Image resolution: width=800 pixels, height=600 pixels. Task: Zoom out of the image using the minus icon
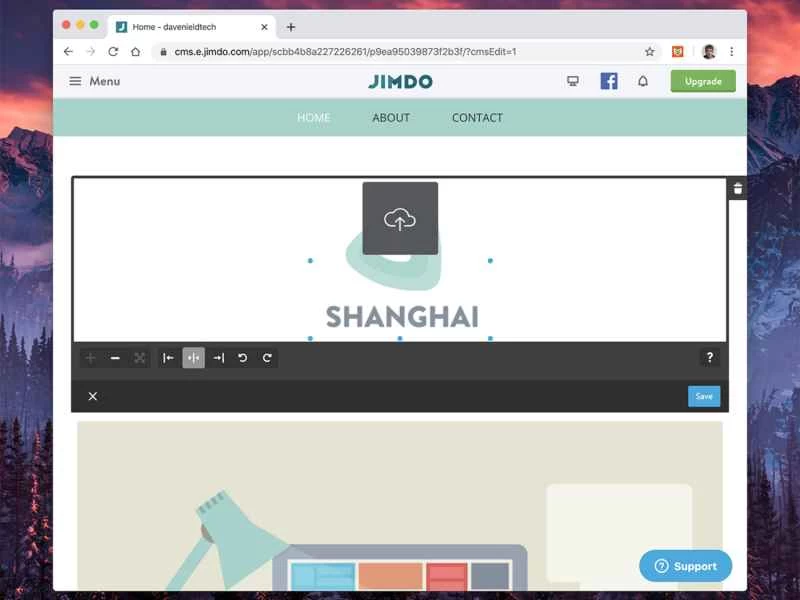tap(115, 358)
